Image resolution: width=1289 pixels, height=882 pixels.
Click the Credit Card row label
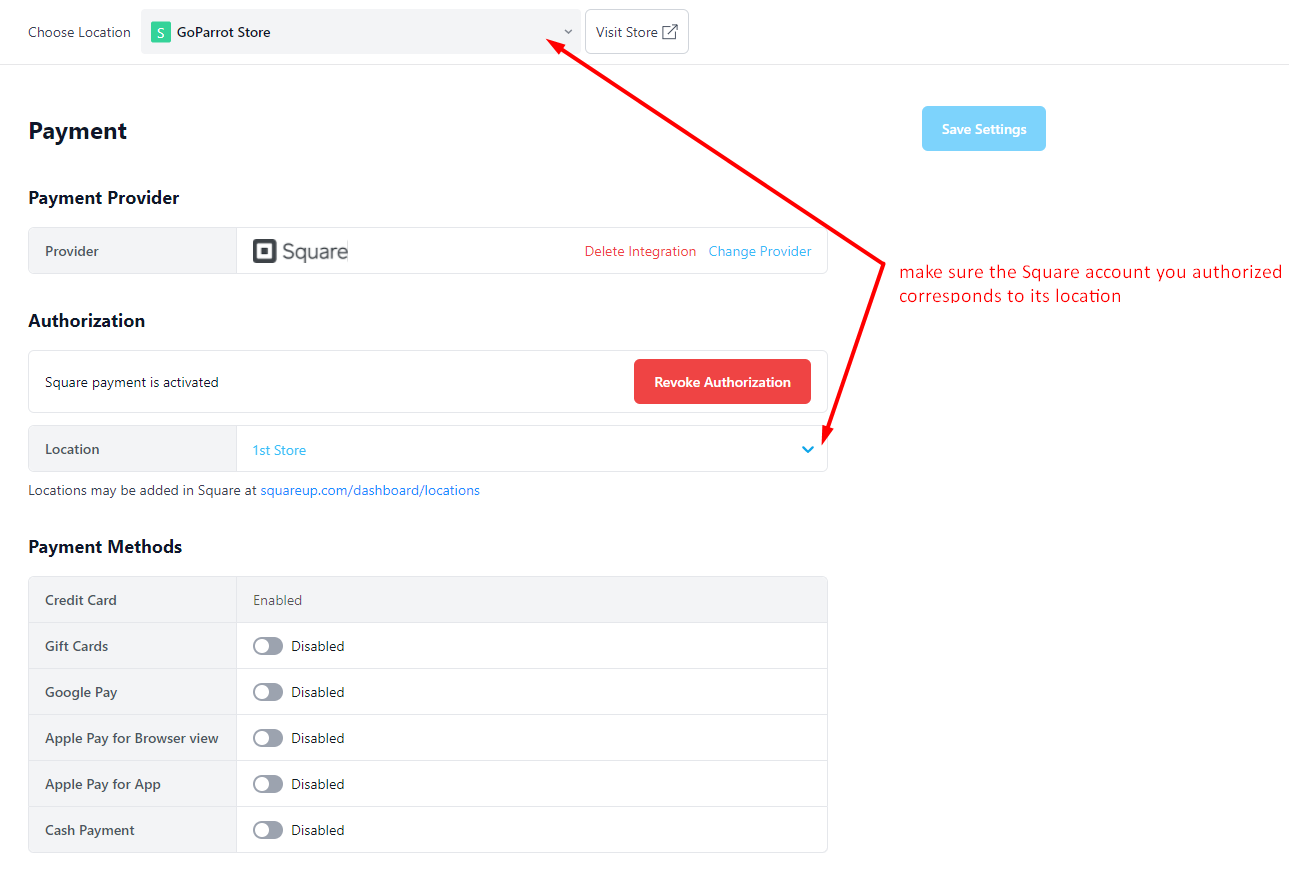[x=81, y=600]
